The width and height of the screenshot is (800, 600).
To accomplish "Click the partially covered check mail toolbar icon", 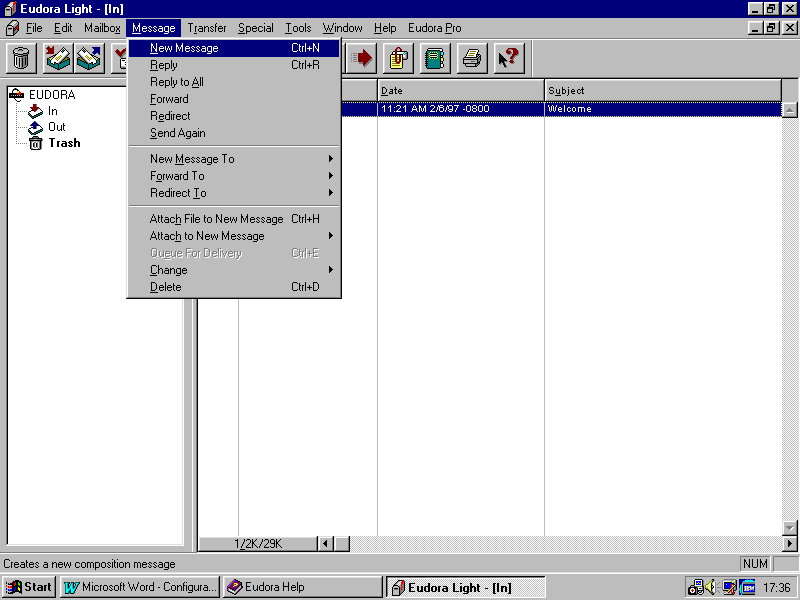I will (x=119, y=58).
